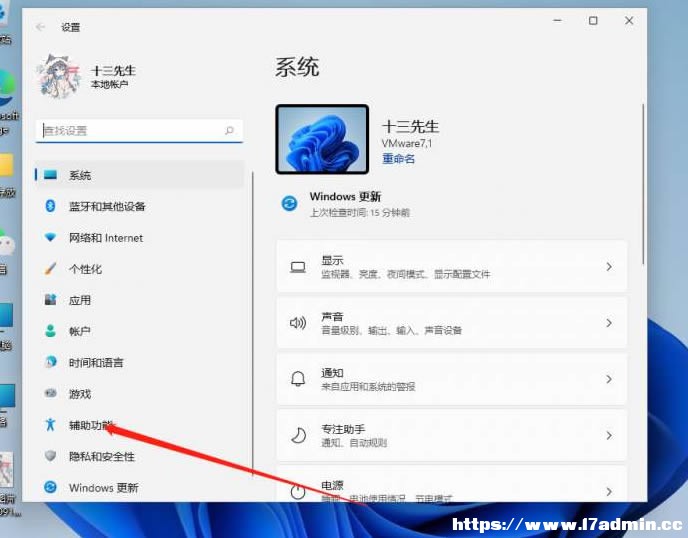Image resolution: width=688 pixels, height=538 pixels.
Task: Click the search settings input field
Action: 139,130
